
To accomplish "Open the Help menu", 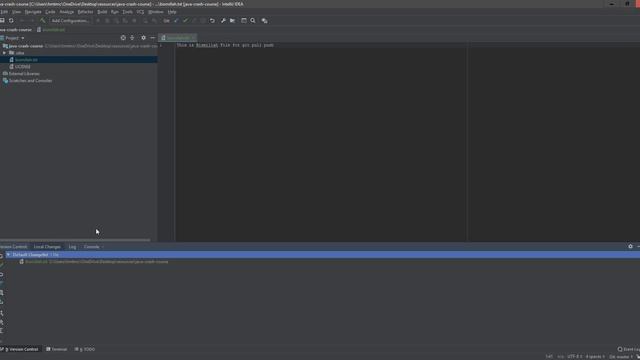I will [172, 12].
